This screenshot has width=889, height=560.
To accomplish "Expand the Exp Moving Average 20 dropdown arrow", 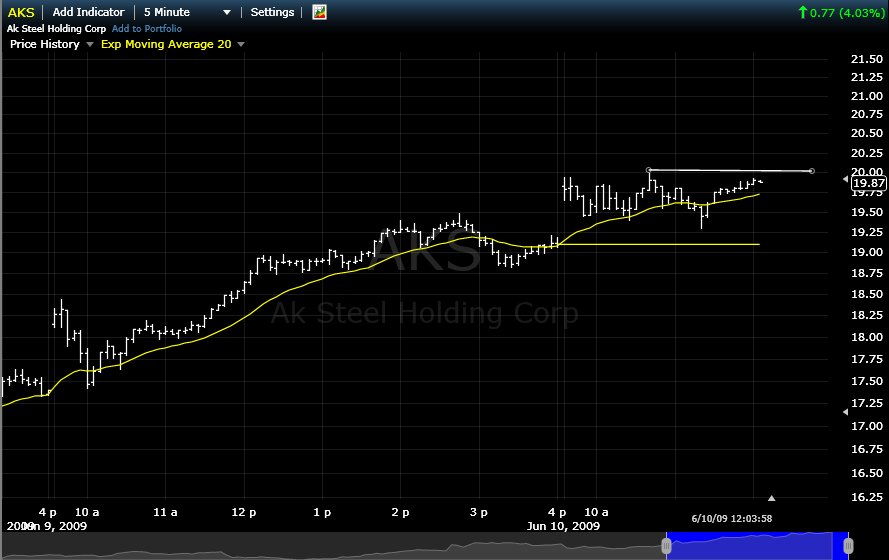I will pos(241,44).
